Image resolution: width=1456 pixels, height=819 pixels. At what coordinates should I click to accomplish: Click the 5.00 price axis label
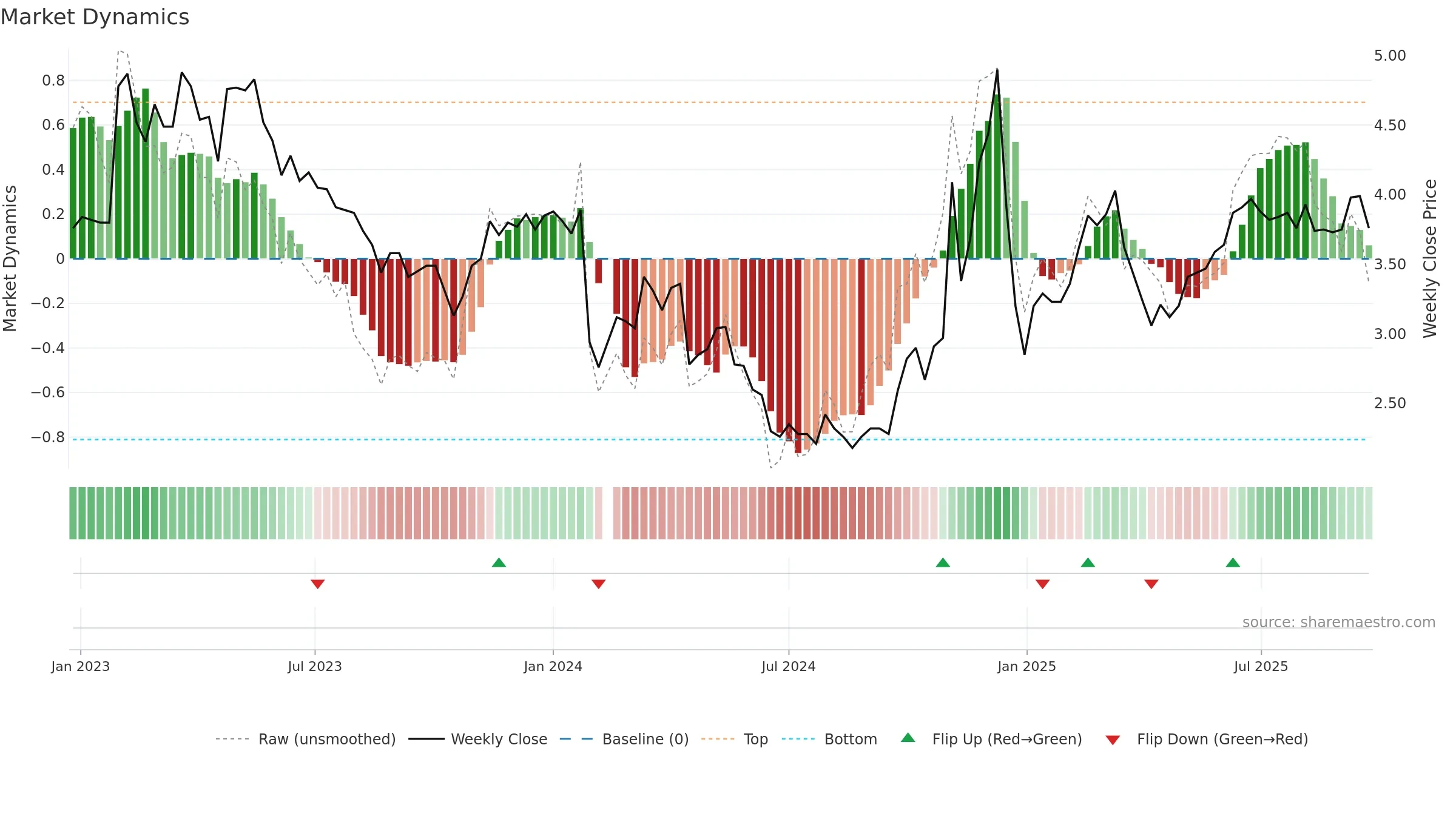point(1390,56)
